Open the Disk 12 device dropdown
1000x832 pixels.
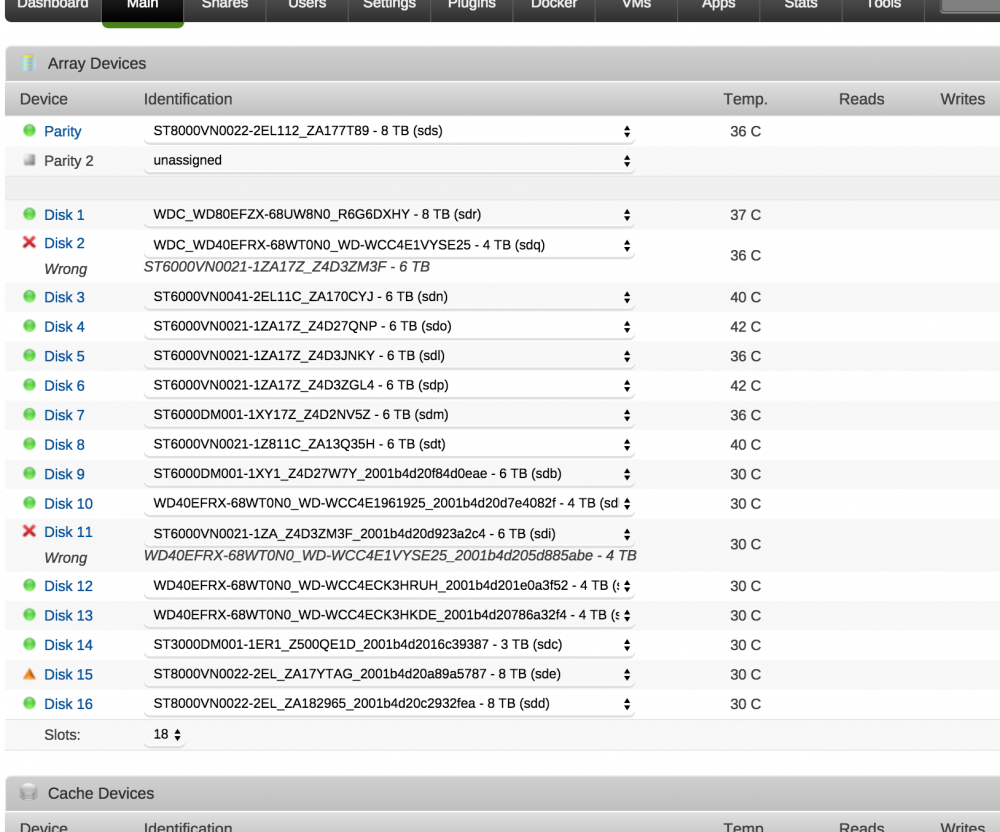[389, 586]
